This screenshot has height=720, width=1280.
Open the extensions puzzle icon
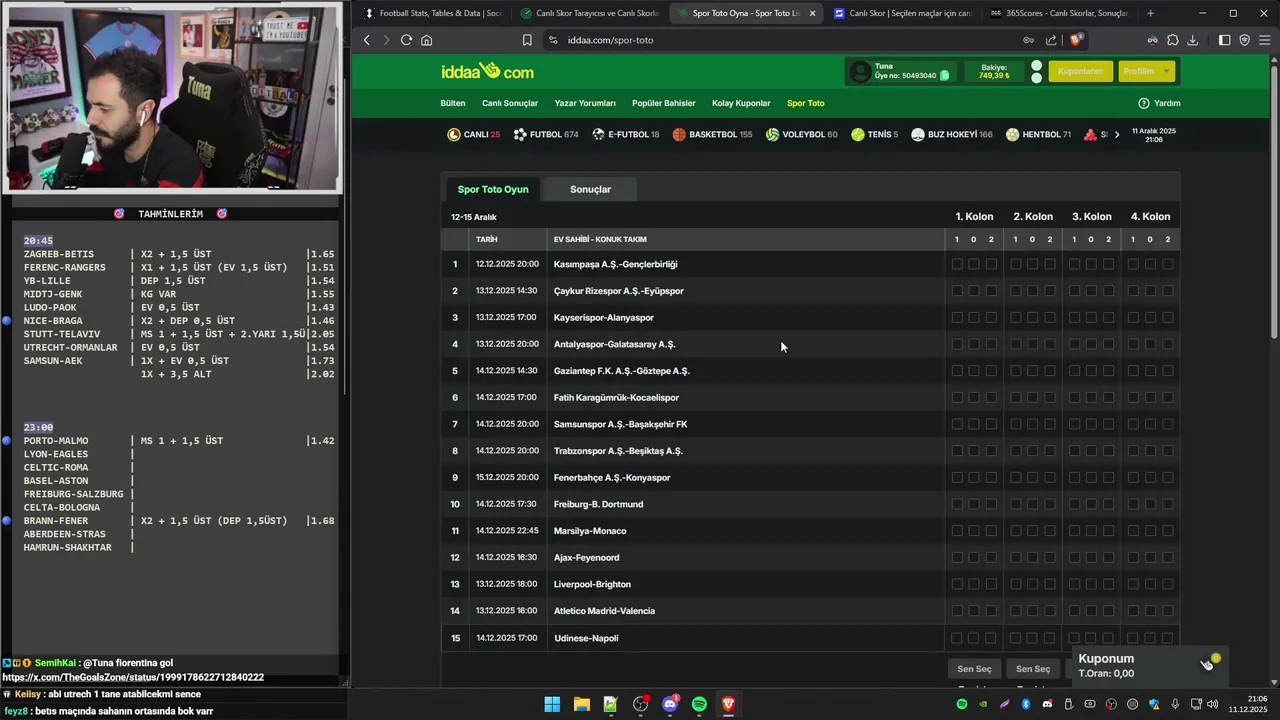1173,40
